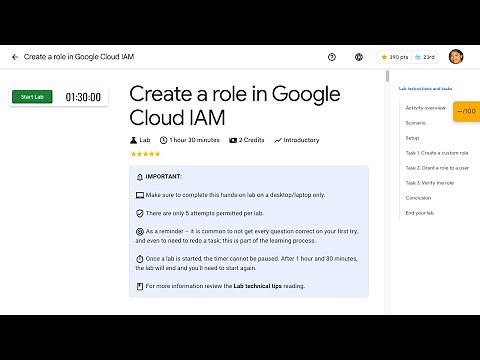Viewport: 480px width, 360px height.
Task: Jump to Conclusion section
Action: point(418,198)
